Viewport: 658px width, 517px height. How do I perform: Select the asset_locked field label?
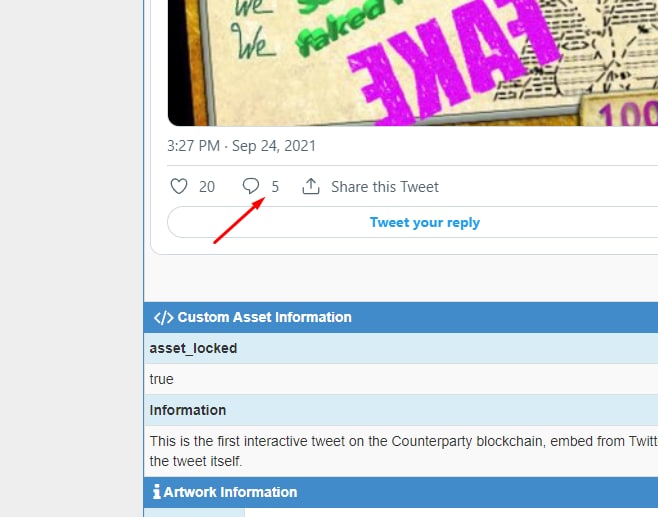point(193,348)
